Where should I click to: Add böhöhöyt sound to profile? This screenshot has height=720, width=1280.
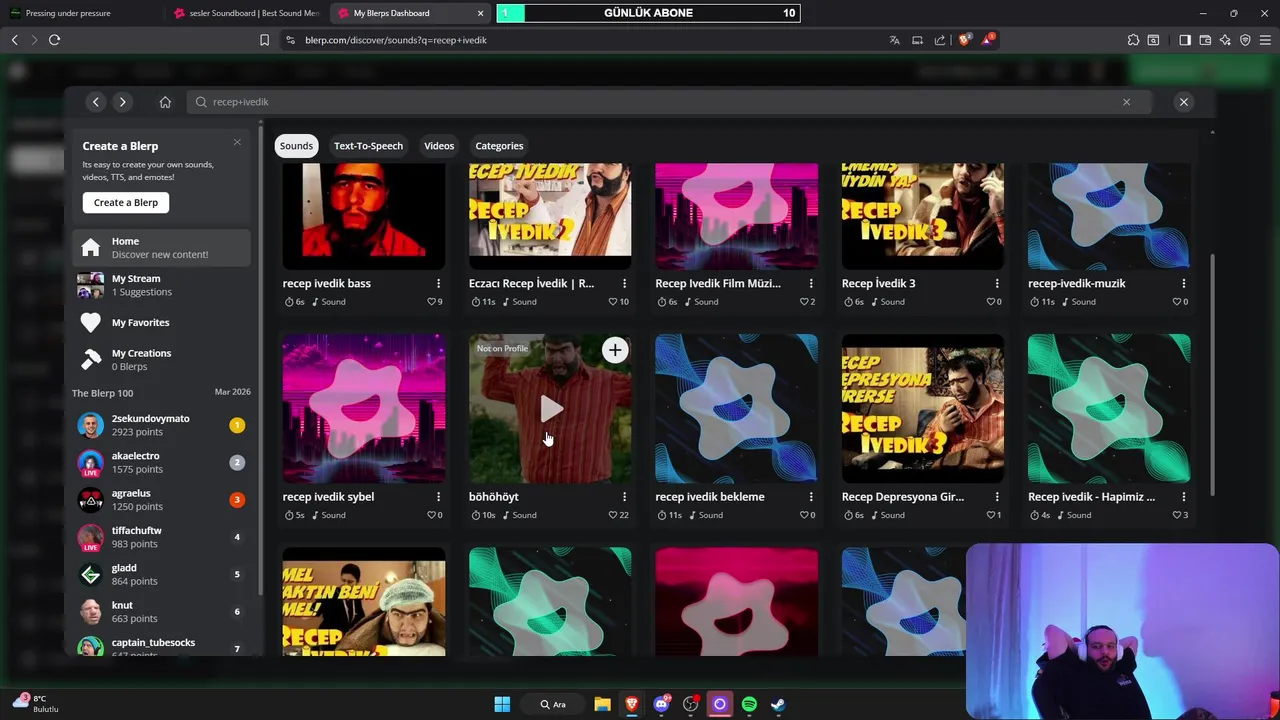click(x=615, y=349)
